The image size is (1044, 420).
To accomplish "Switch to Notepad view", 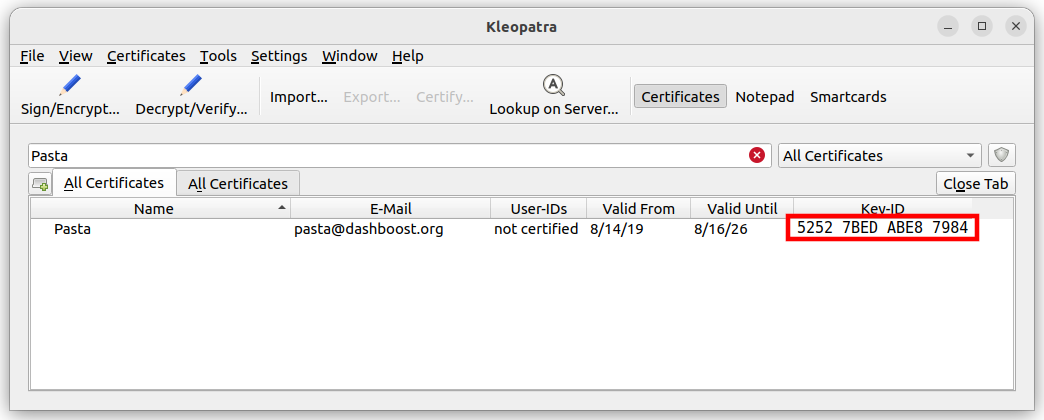I will tap(764, 97).
